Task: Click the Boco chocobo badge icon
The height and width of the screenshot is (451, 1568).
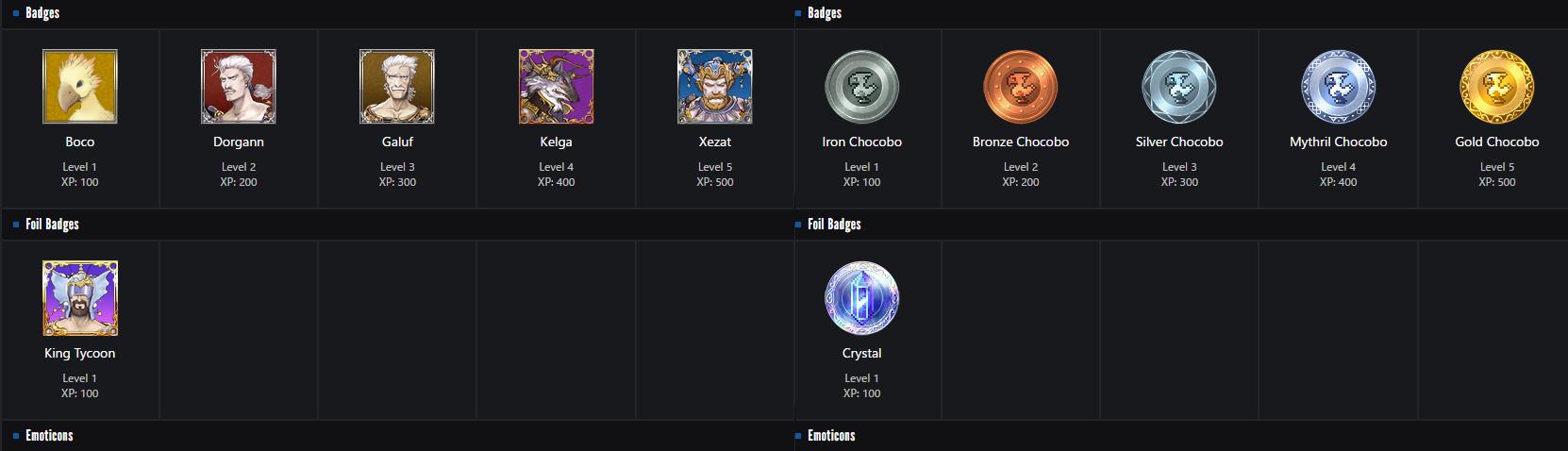Action: [x=80, y=87]
